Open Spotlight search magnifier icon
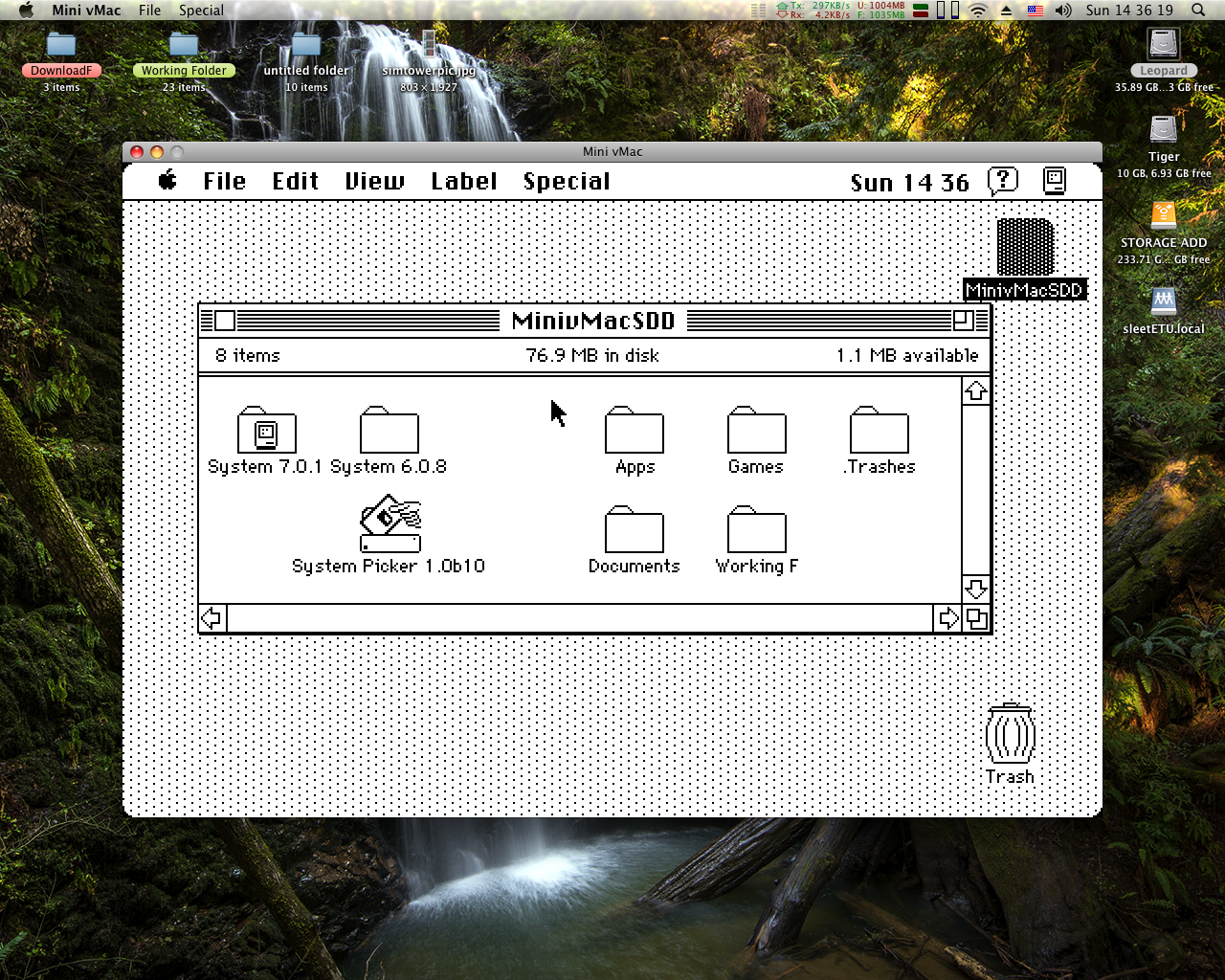This screenshot has width=1225, height=980. pyautogui.click(x=1198, y=11)
